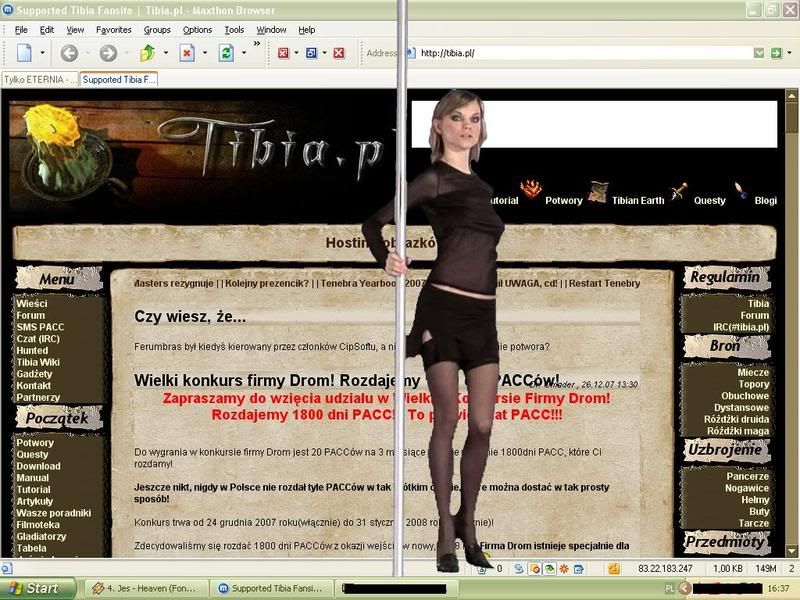Open the New page dropdown arrow
Screen dimensions: 800x600
(42, 53)
